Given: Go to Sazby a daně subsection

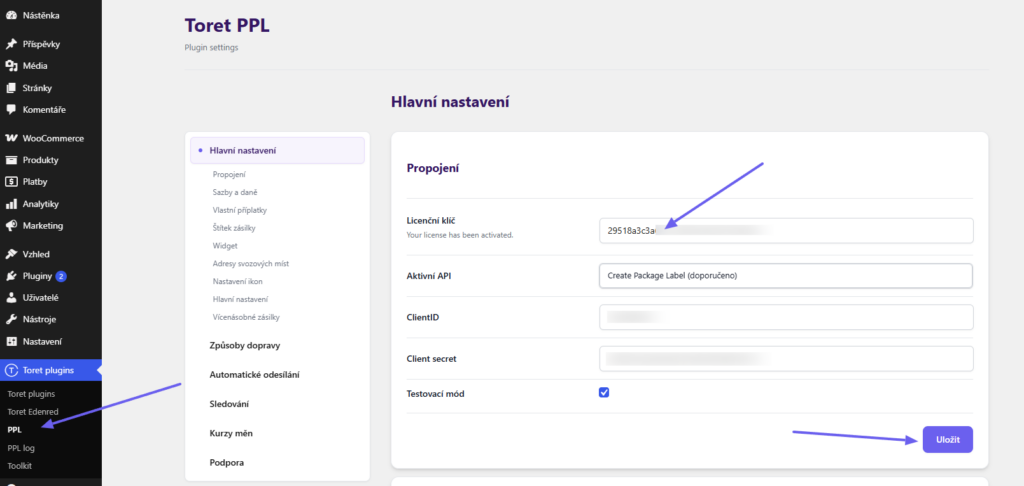Looking at the screenshot, I should coord(235,193).
